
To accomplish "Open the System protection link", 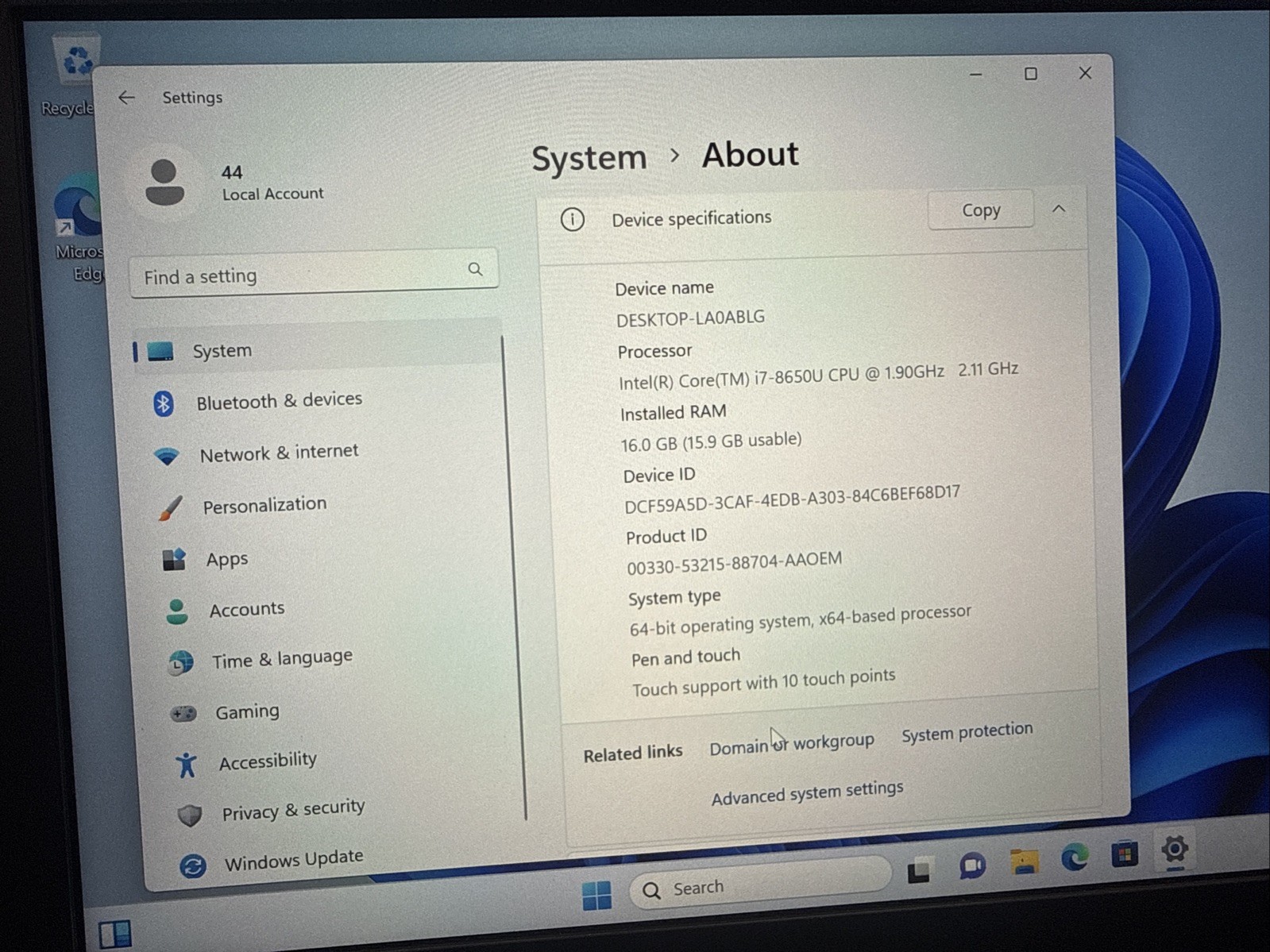I will [x=967, y=732].
